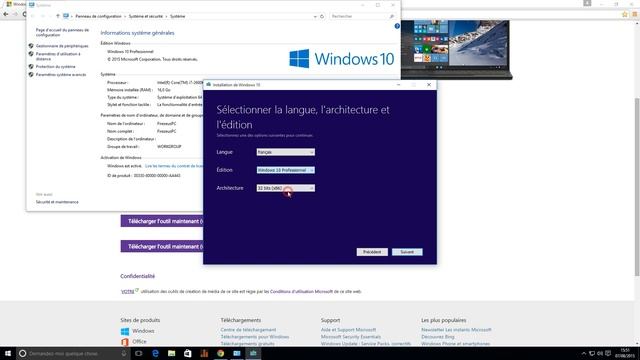
Task: Click the shield icon beside Paramètres système avancés
Action: point(31,74)
